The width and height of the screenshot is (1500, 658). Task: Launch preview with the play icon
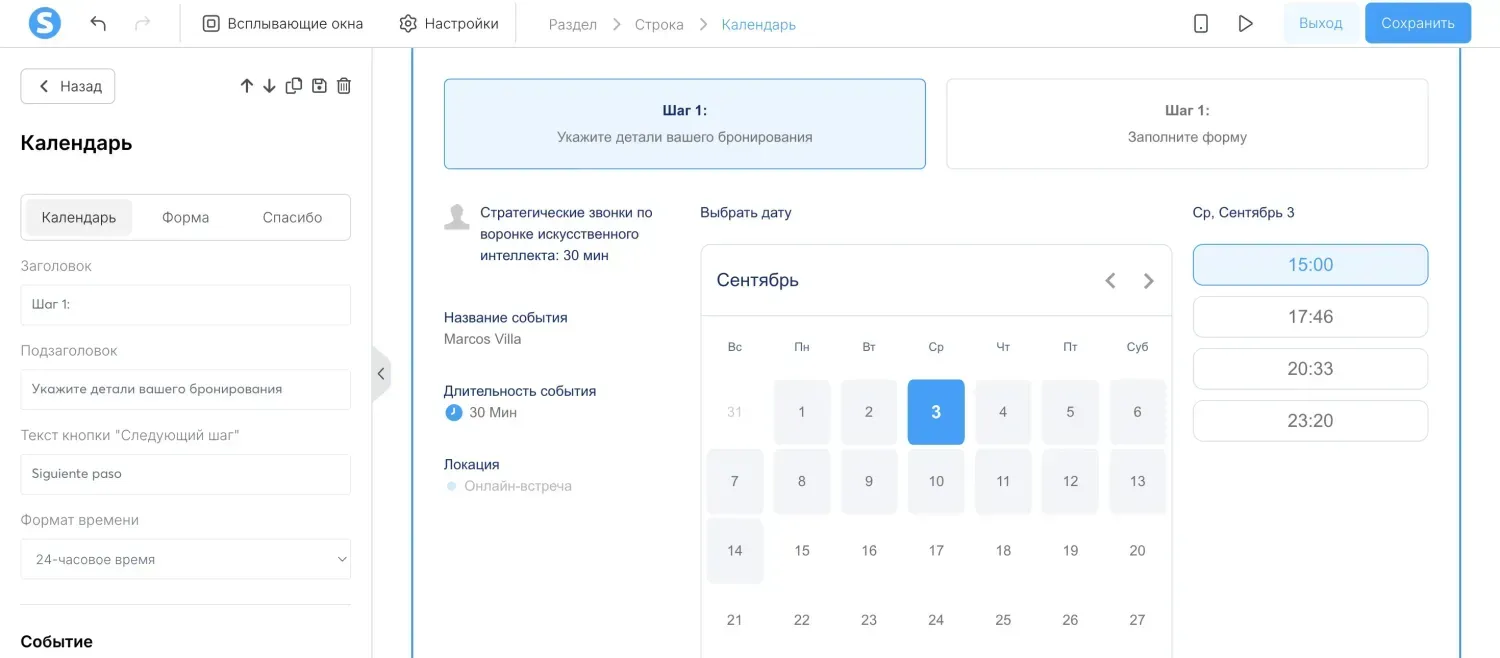click(1245, 22)
